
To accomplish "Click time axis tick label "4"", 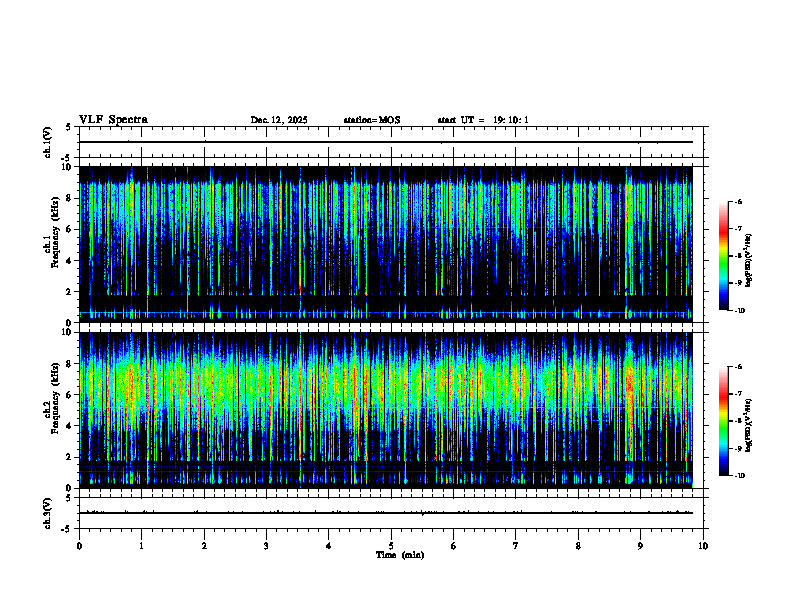I will [328, 546].
